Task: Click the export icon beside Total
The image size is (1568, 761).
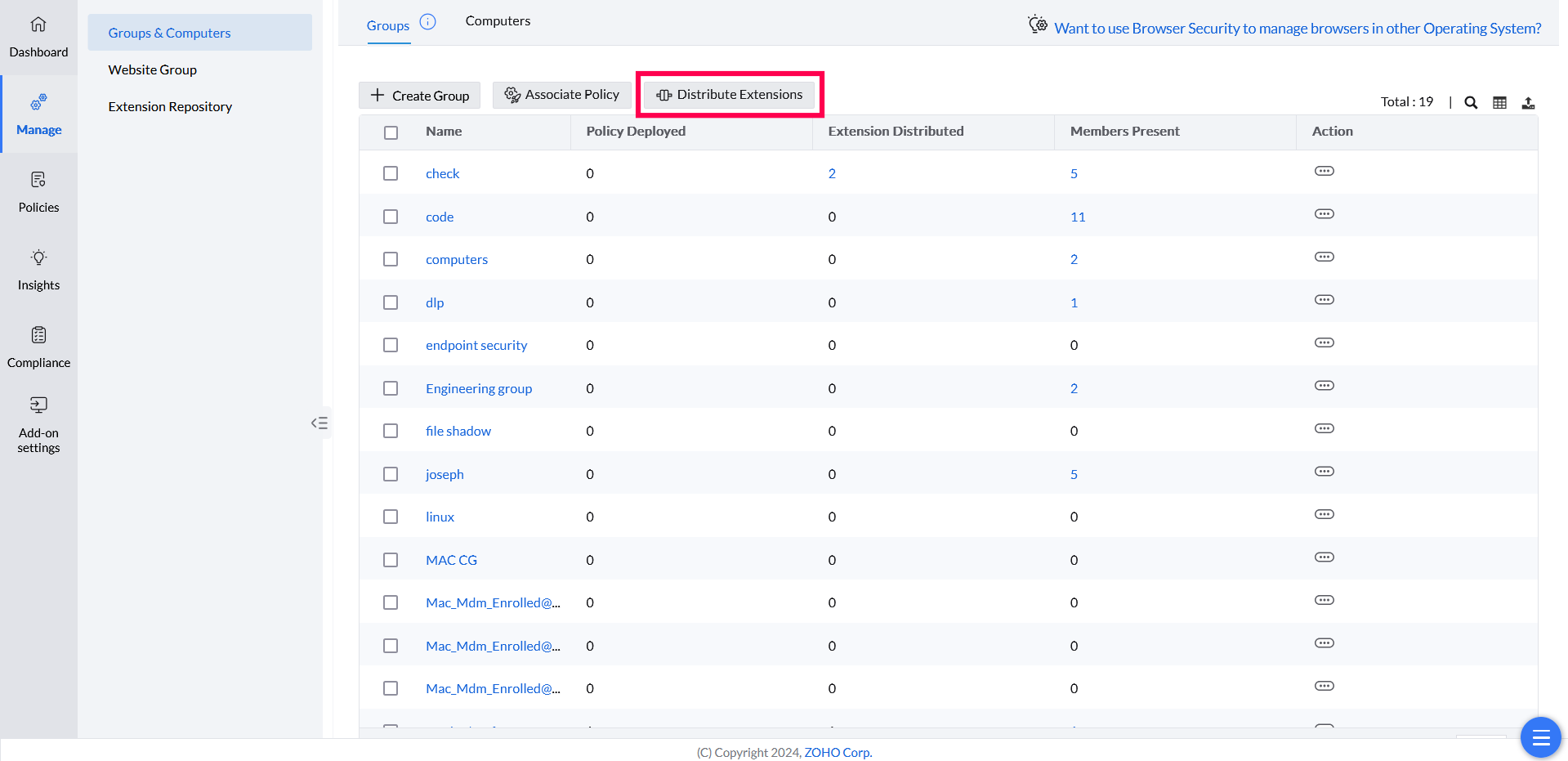Action: tap(1528, 103)
